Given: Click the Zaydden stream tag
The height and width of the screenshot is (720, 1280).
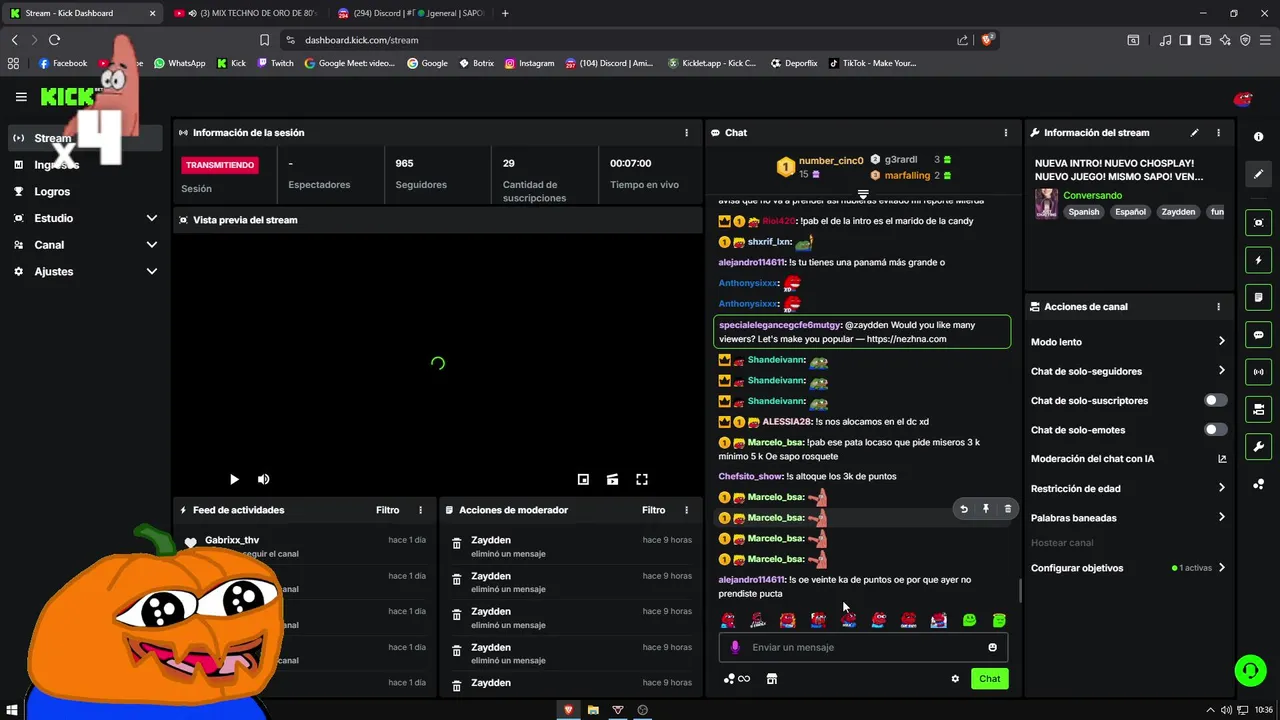Looking at the screenshot, I should coord(1178,212).
